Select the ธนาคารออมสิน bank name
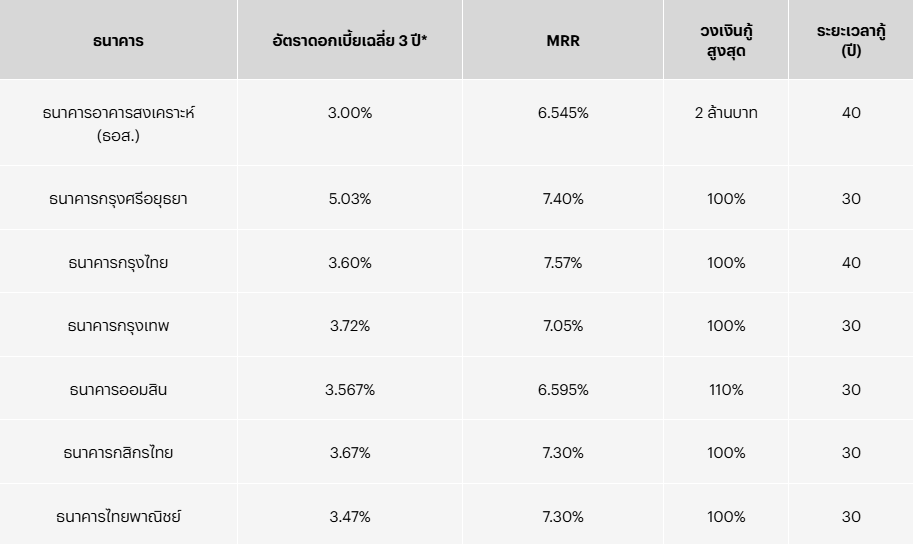Screen dimensions: 913x544 click(x=118, y=390)
